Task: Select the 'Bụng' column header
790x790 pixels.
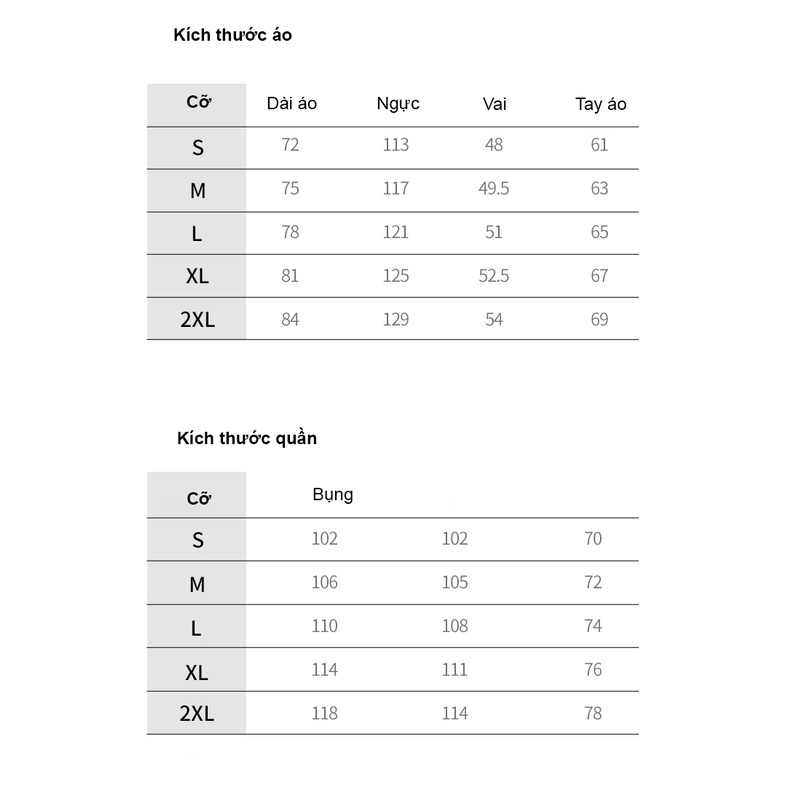Action: (x=333, y=495)
